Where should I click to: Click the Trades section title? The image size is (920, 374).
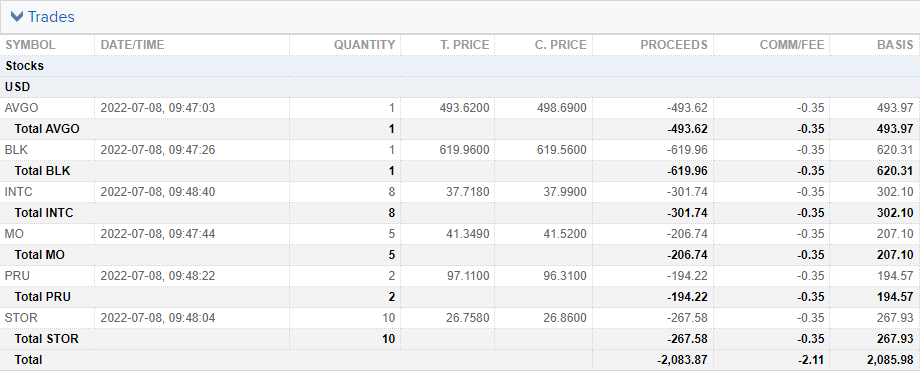click(x=51, y=17)
